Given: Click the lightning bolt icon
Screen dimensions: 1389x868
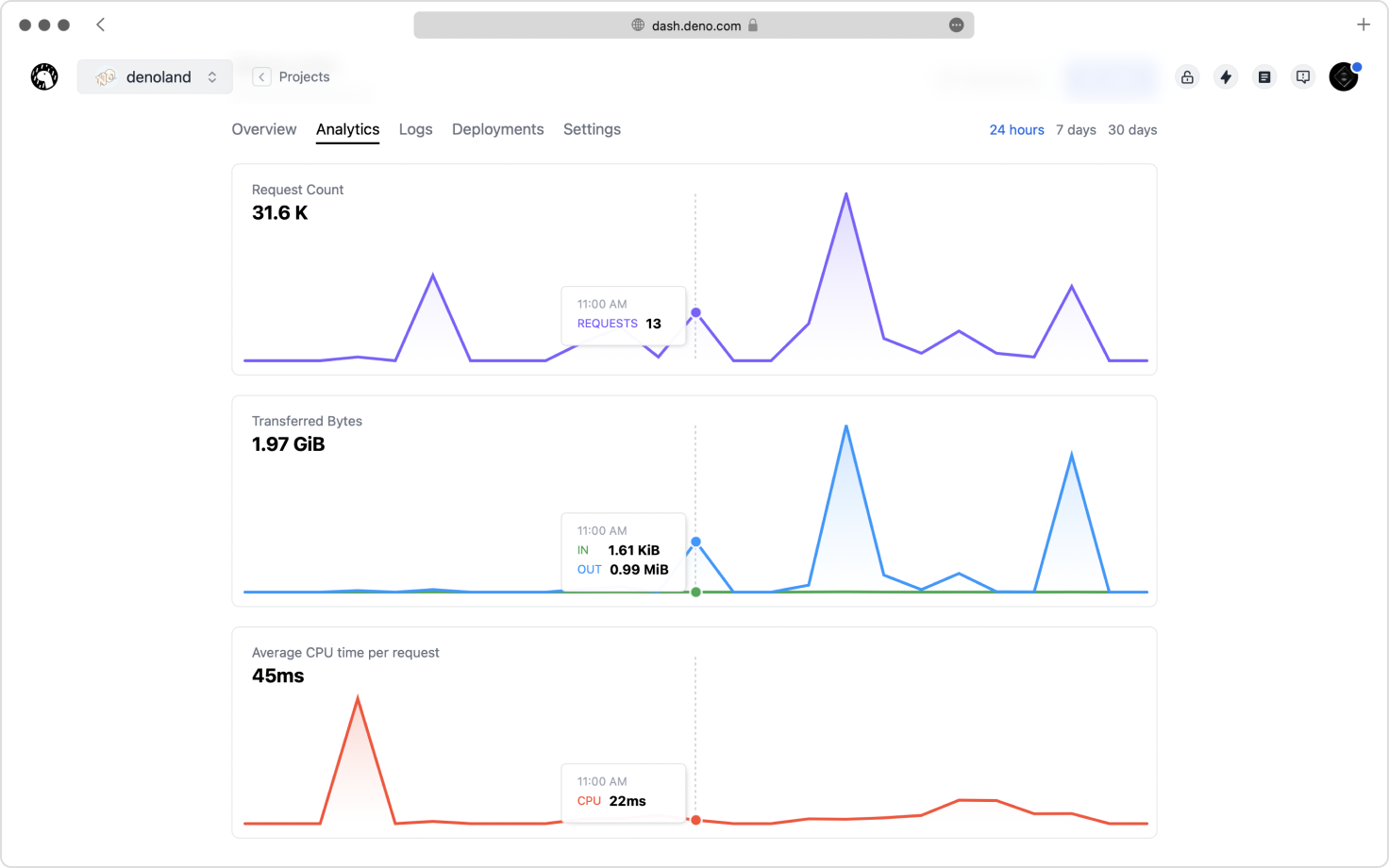Looking at the screenshot, I should click(1226, 77).
